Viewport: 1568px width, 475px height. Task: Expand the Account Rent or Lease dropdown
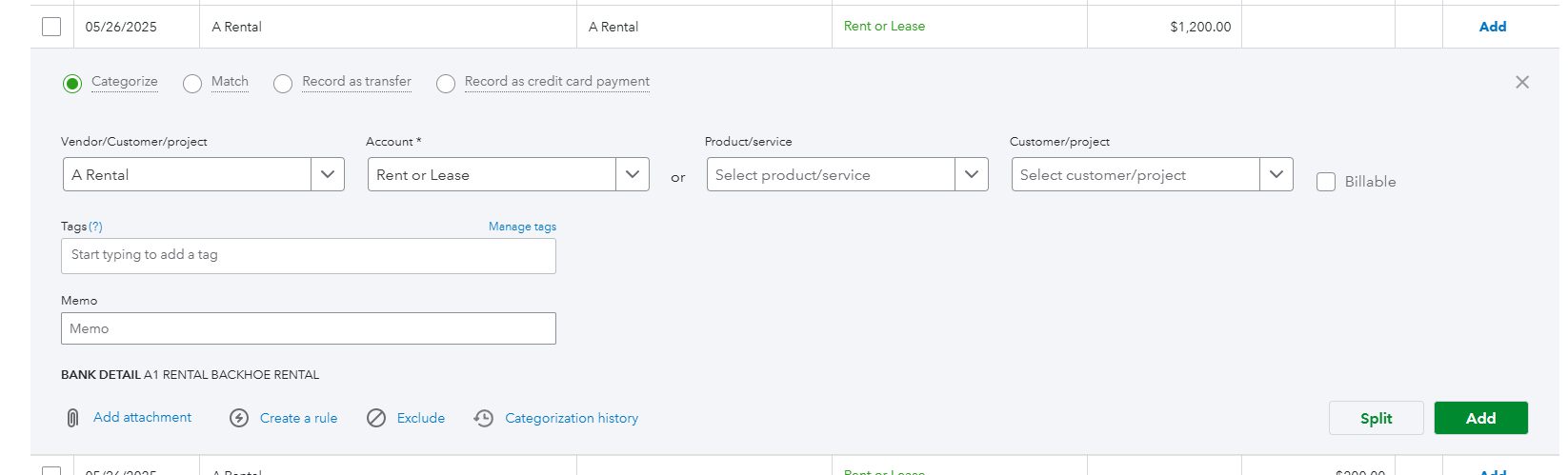click(633, 174)
